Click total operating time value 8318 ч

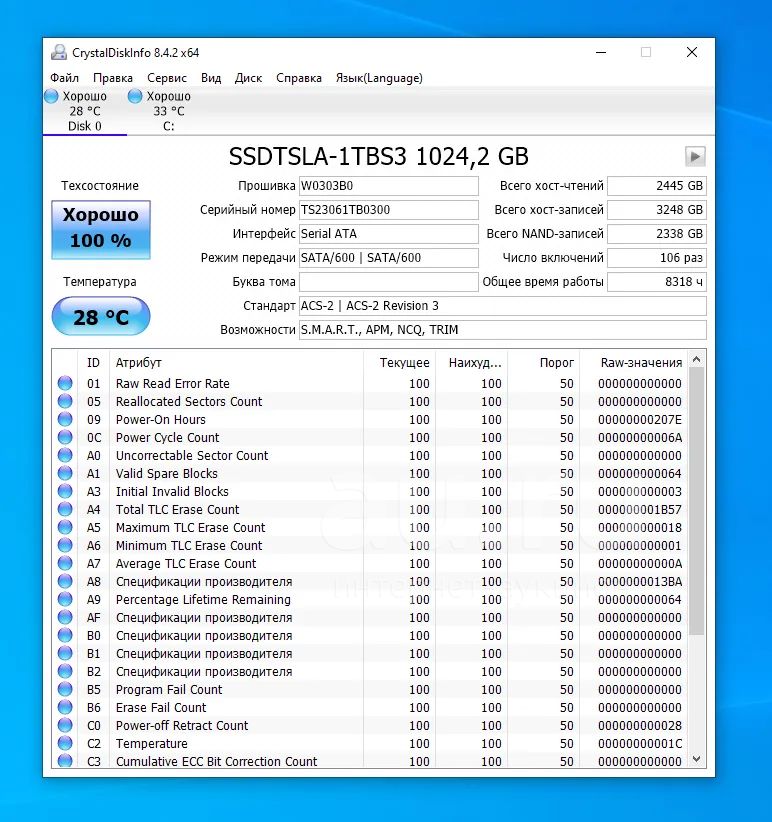[x=657, y=282]
